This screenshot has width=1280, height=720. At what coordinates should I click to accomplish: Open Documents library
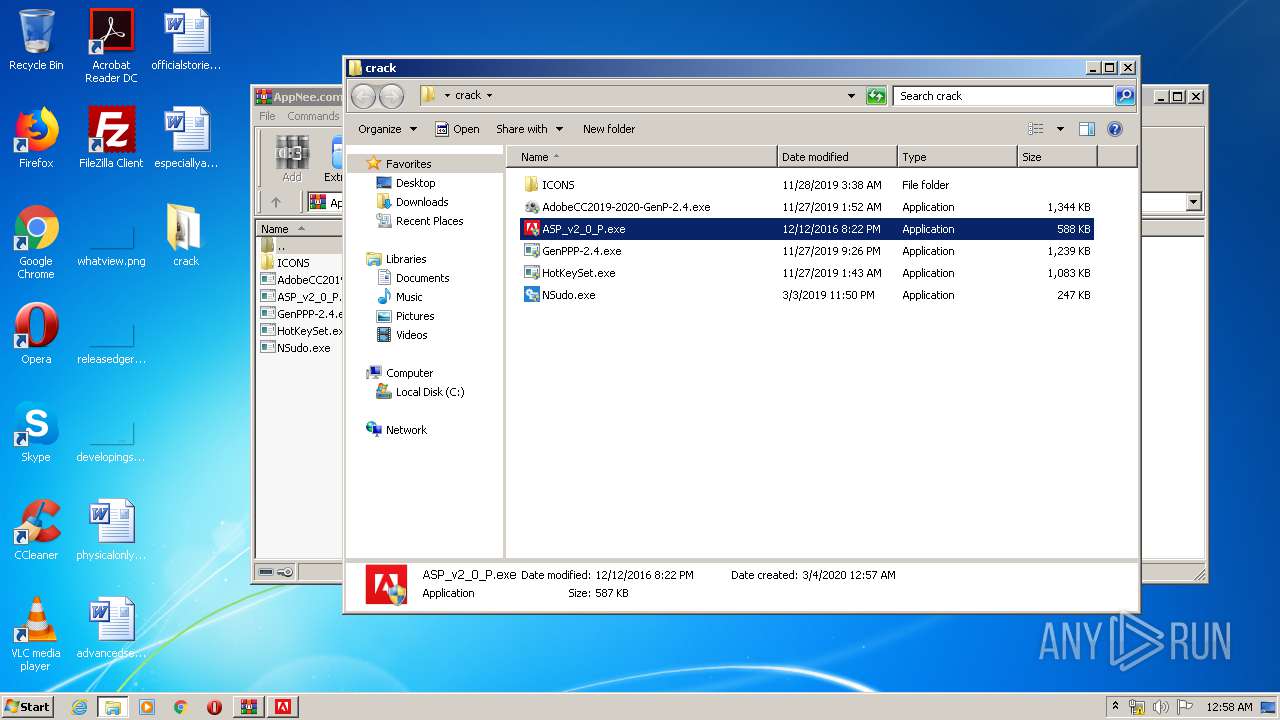click(422, 278)
